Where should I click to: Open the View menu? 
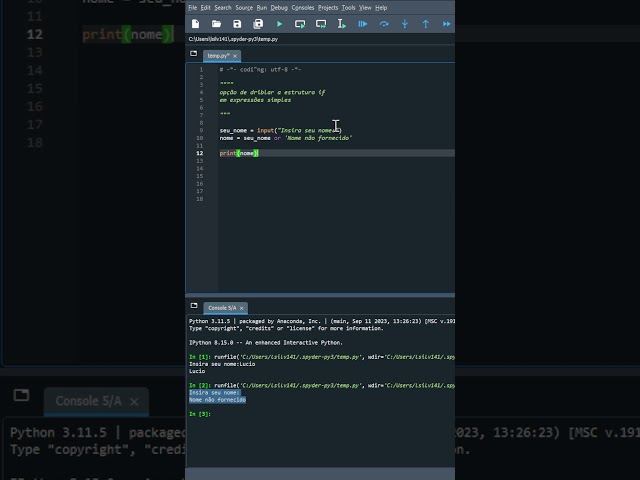click(365, 8)
